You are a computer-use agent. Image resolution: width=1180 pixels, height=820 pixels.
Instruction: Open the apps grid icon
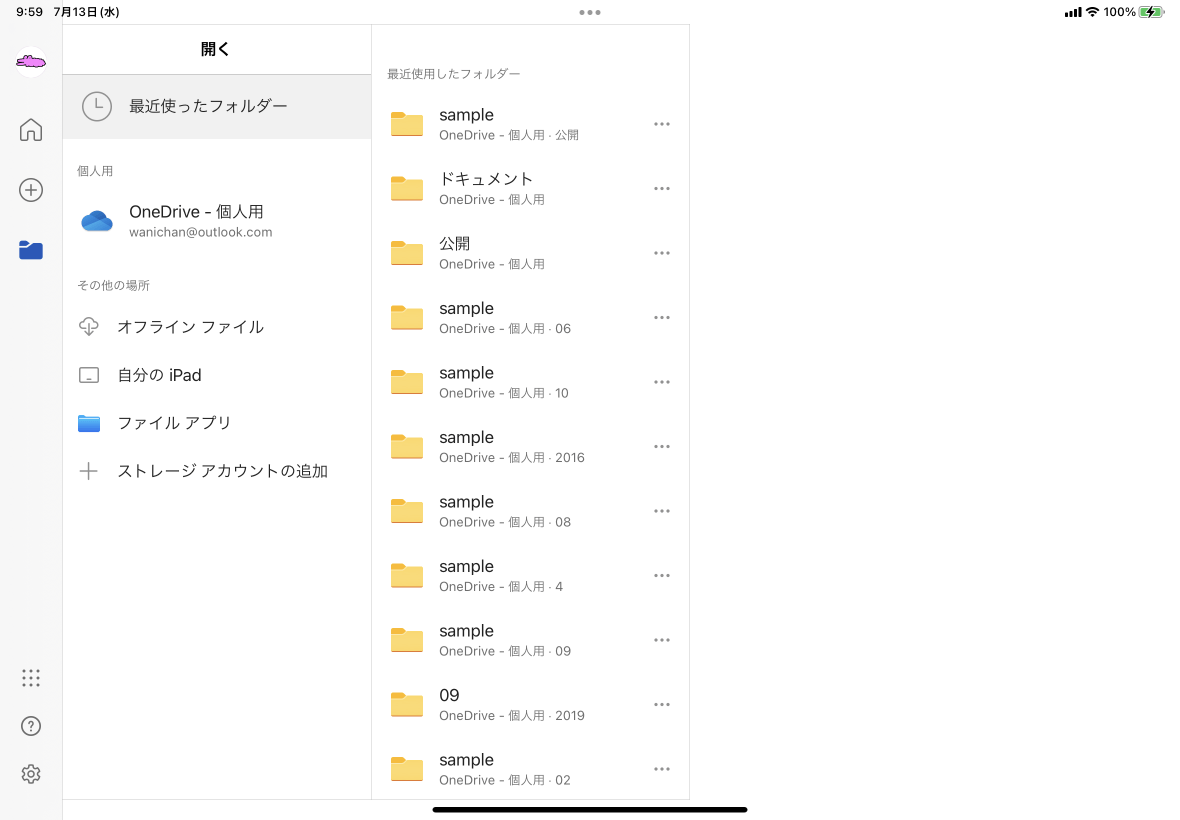click(x=31, y=678)
